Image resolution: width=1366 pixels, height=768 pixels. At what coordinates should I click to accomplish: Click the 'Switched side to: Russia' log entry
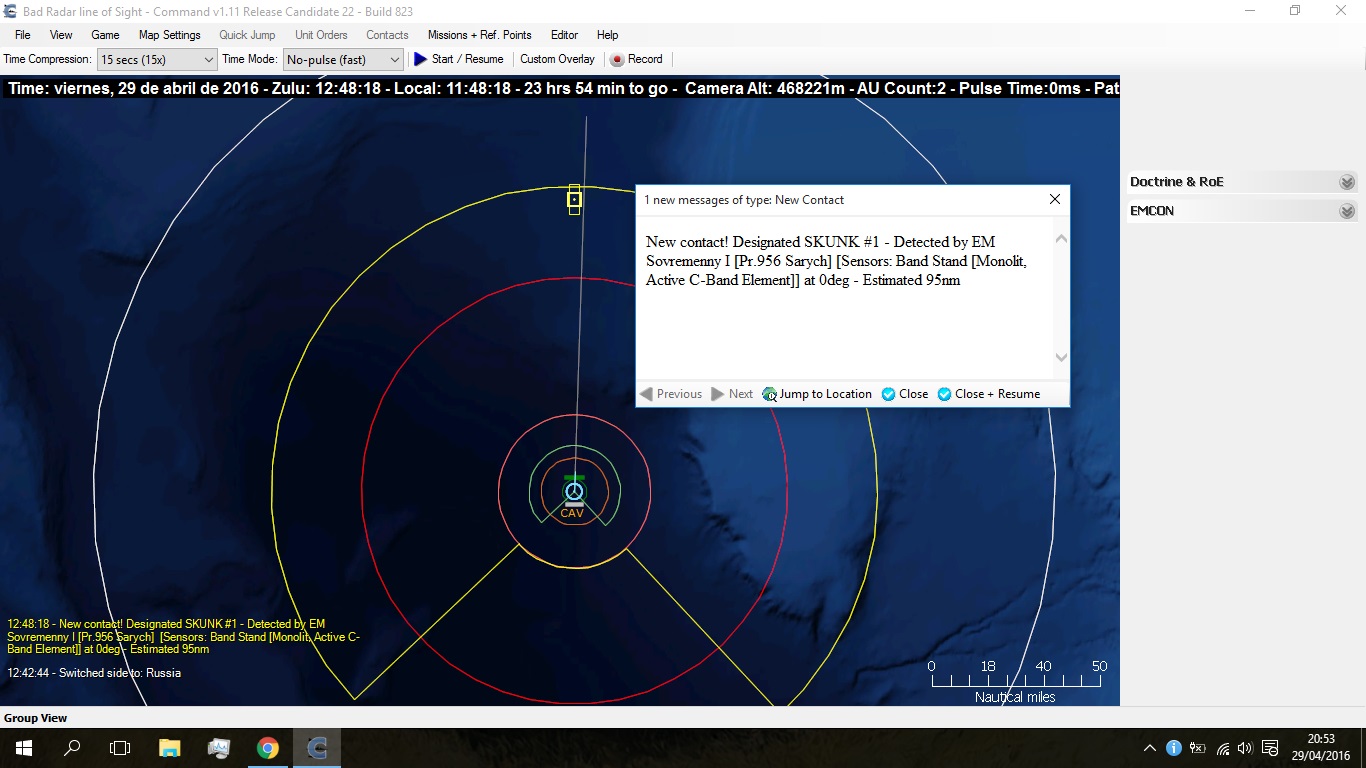94,673
